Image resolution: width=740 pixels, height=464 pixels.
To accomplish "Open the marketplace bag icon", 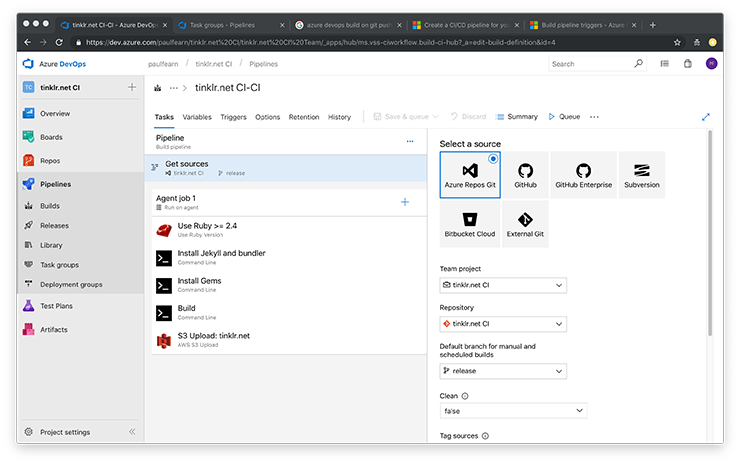I will coord(688,64).
